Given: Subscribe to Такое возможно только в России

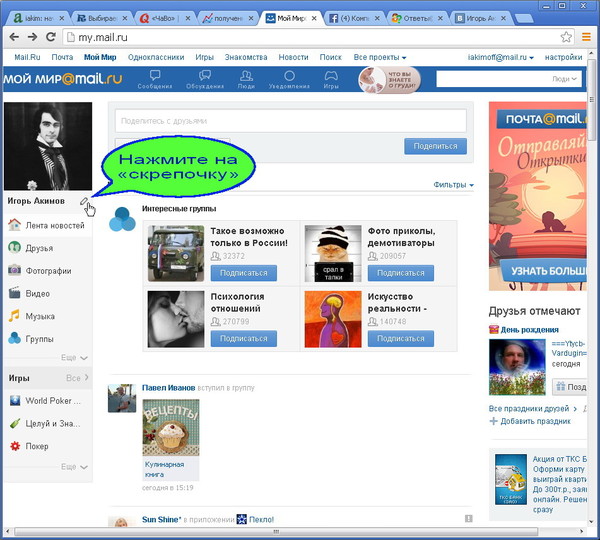Looking at the screenshot, I should pyautogui.click(x=244, y=273).
